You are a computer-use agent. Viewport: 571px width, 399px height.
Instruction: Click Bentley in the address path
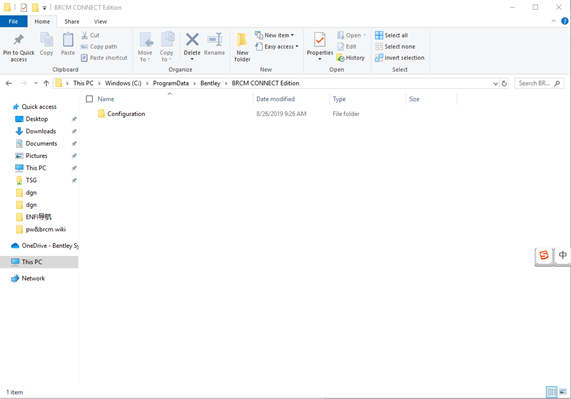point(210,83)
